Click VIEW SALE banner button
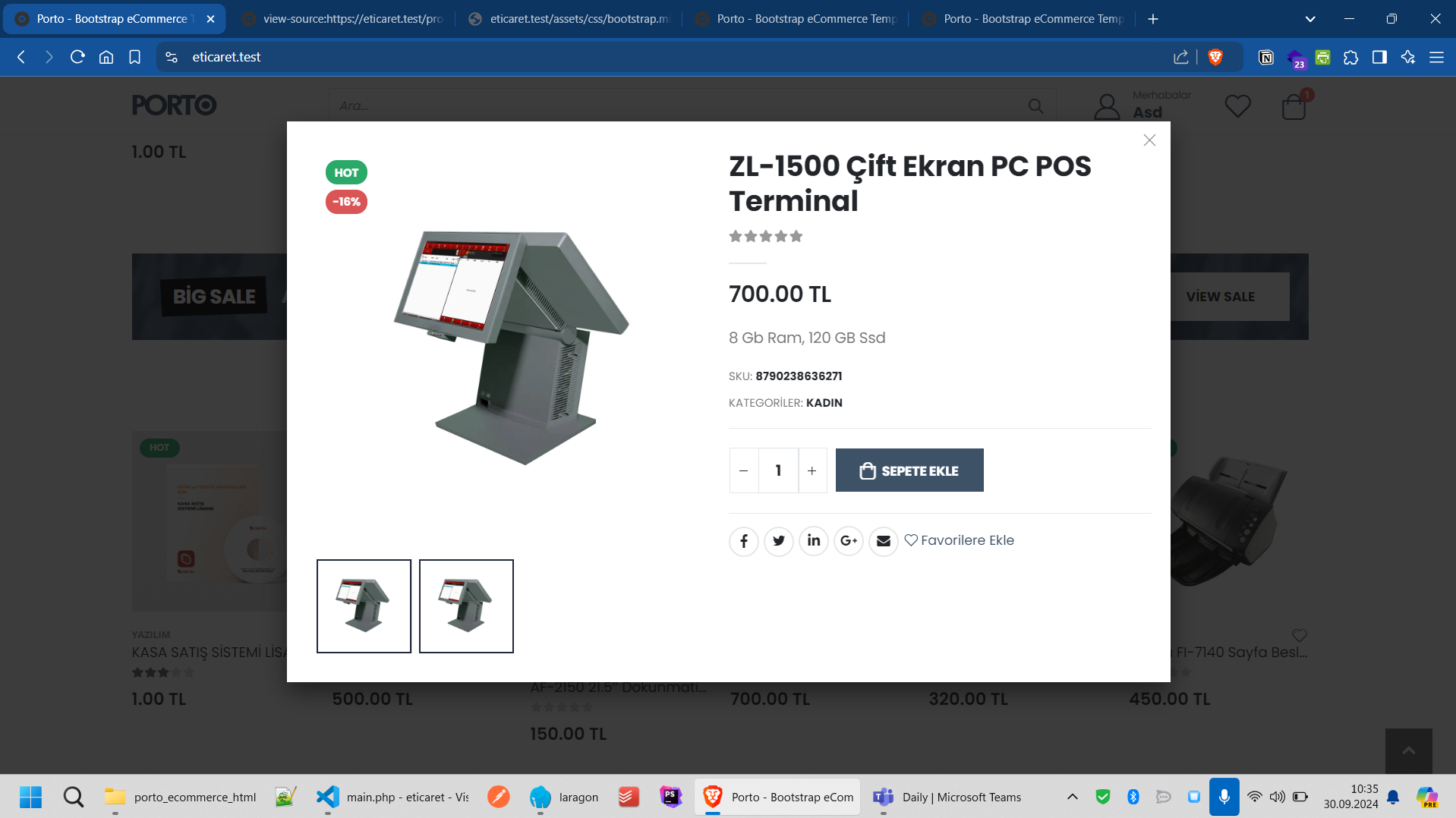Image resolution: width=1456 pixels, height=818 pixels. 1221,297
